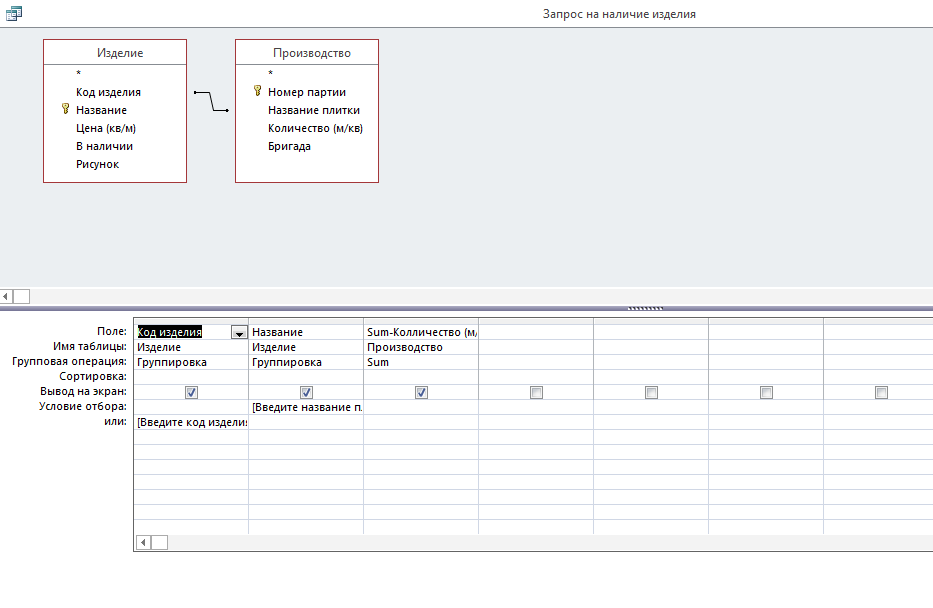933x608 pixels.
Task: Click left scroll arrow below the design grid
Action: (x=142, y=542)
